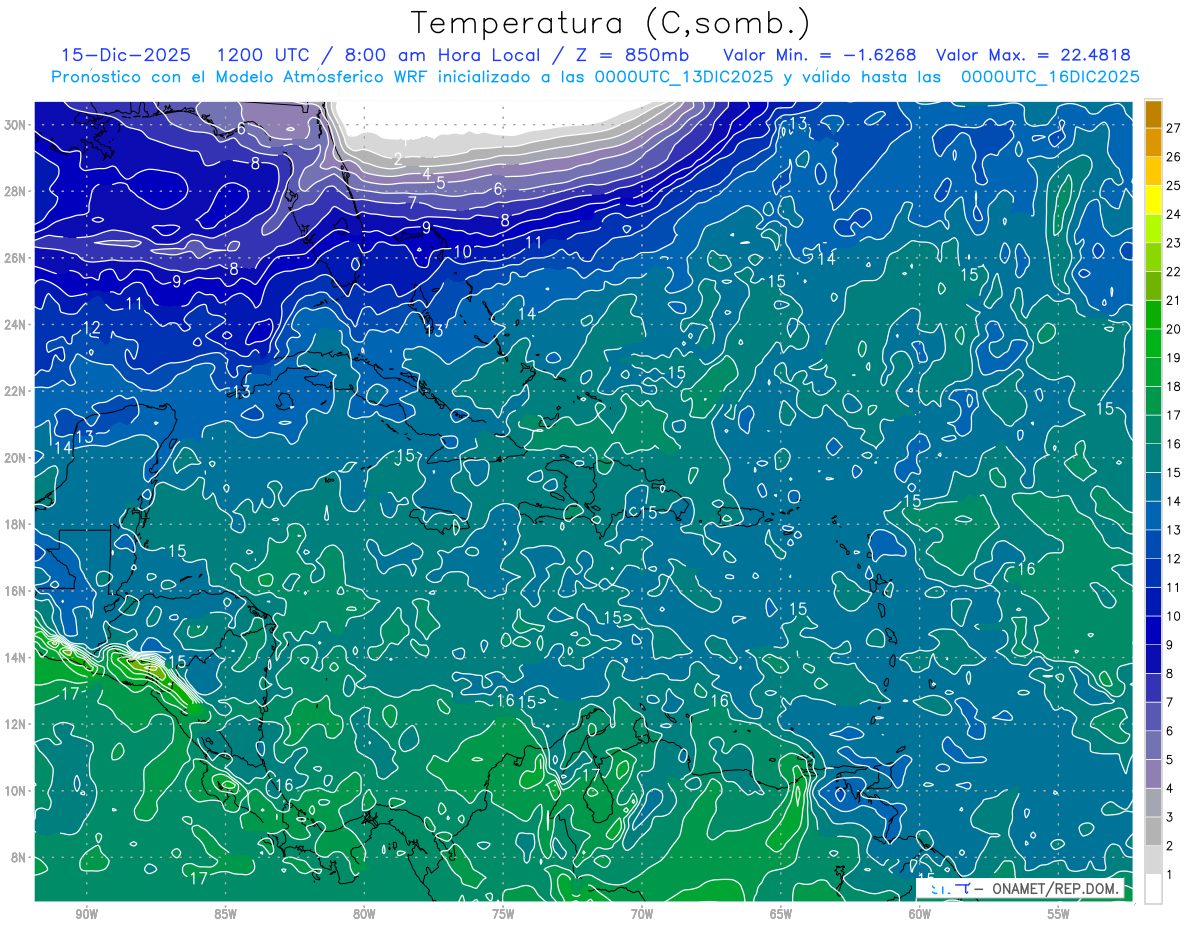The width and height of the screenshot is (1200, 927).
Task: Click the color scale label "25"
Action: click(1173, 185)
